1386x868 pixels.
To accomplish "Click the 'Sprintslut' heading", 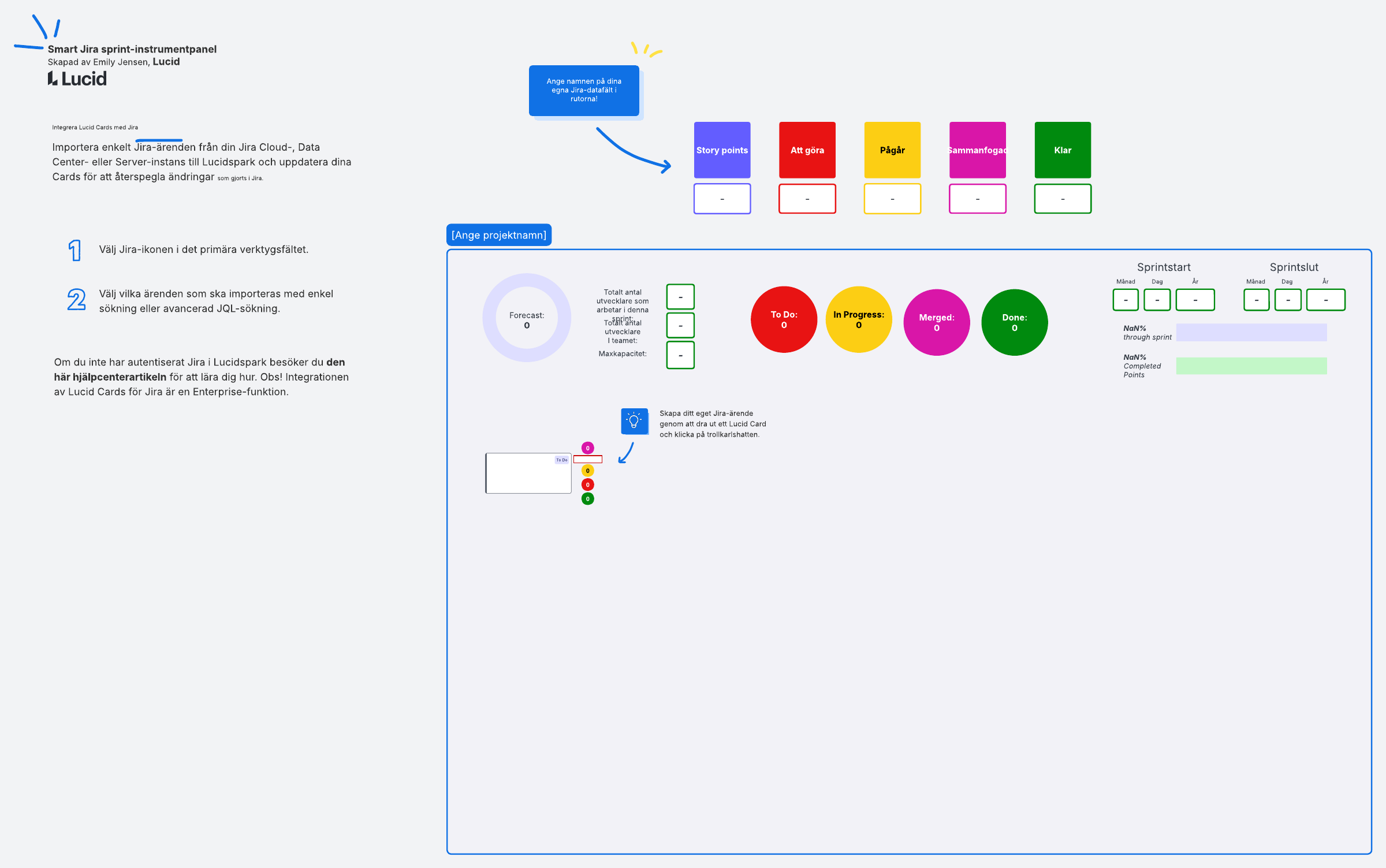I will (x=1294, y=267).
